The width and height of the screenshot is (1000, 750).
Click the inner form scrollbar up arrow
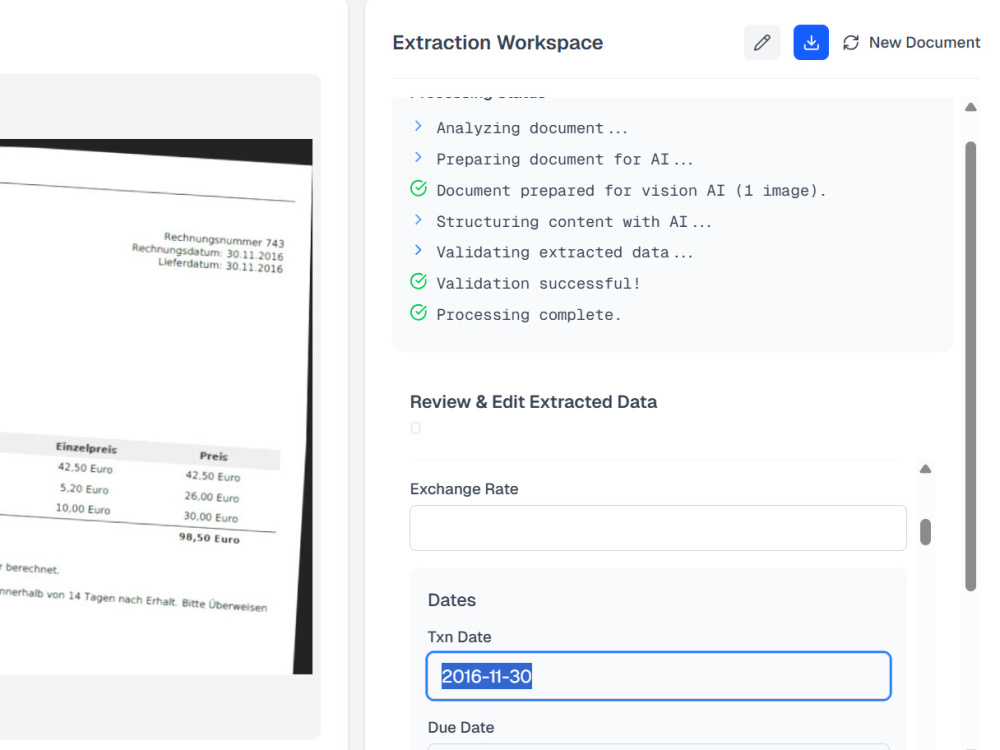(x=925, y=469)
